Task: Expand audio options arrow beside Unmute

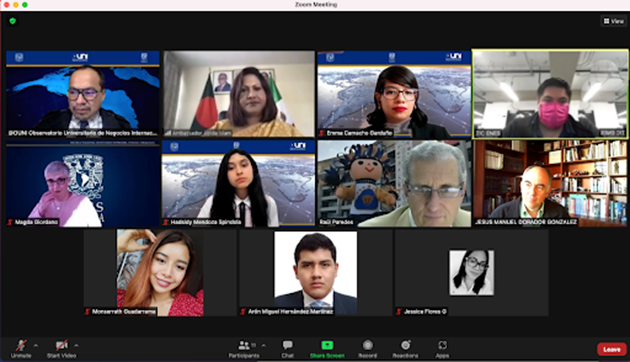Action: click(36, 345)
